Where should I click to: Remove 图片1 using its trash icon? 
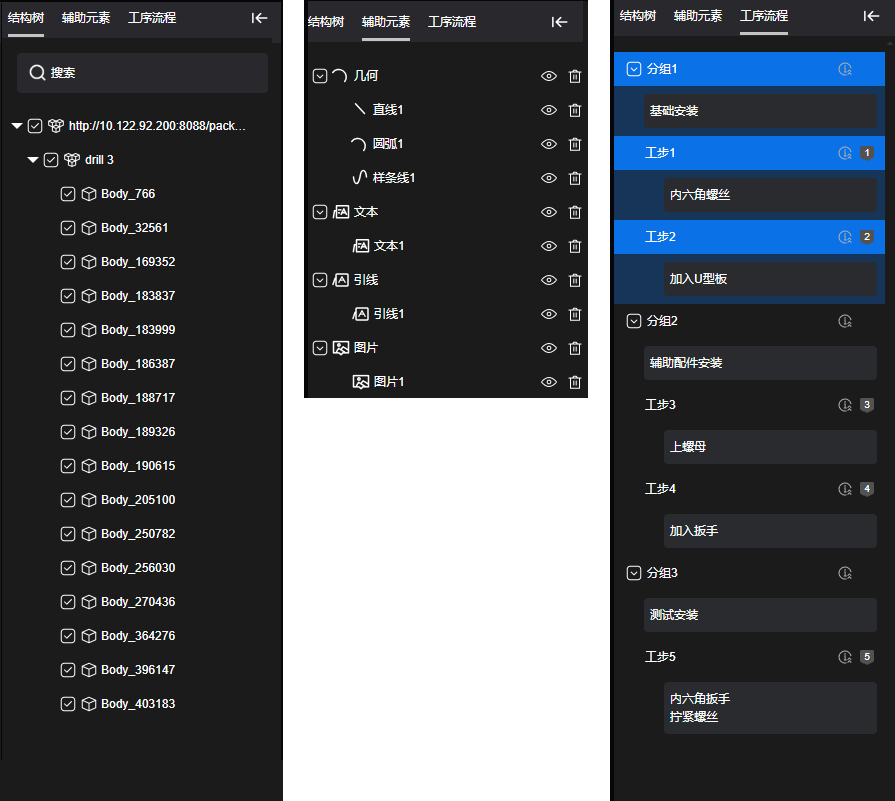point(575,382)
